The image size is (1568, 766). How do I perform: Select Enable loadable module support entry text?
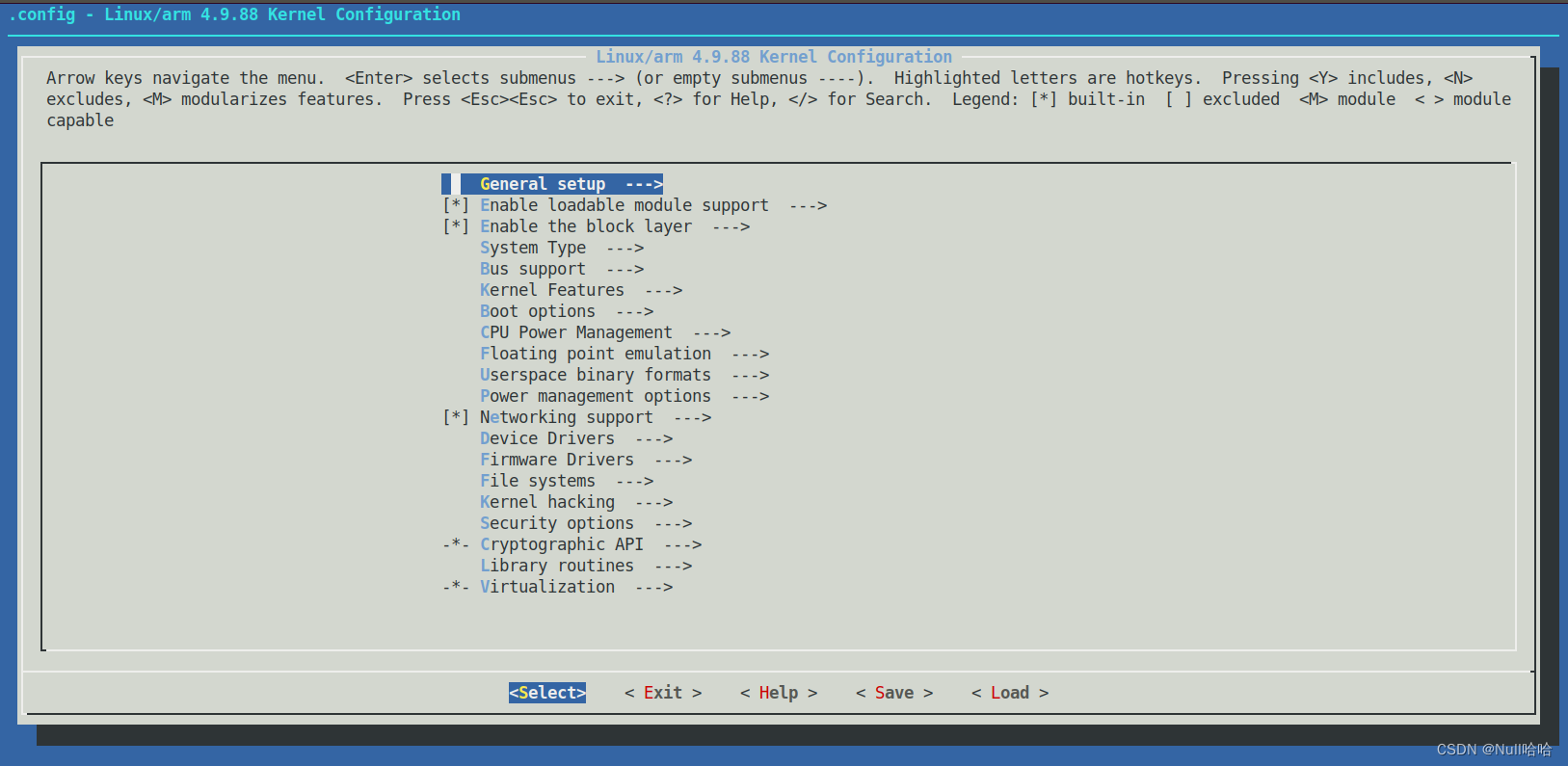pyautogui.click(x=625, y=205)
